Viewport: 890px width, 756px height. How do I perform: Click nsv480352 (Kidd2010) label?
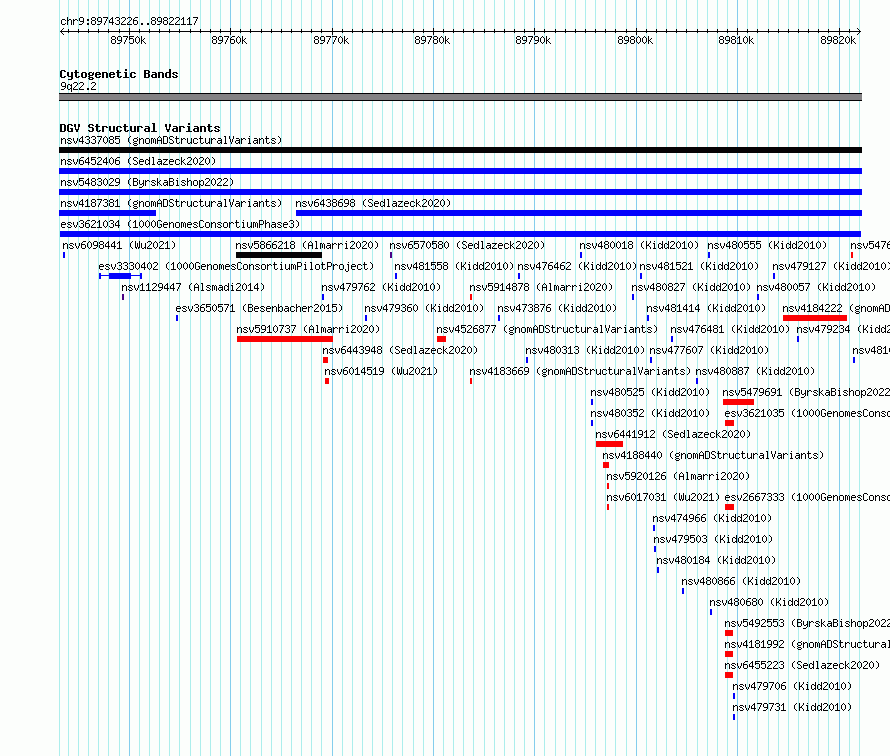pyautogui.click(x=650, y=413)
